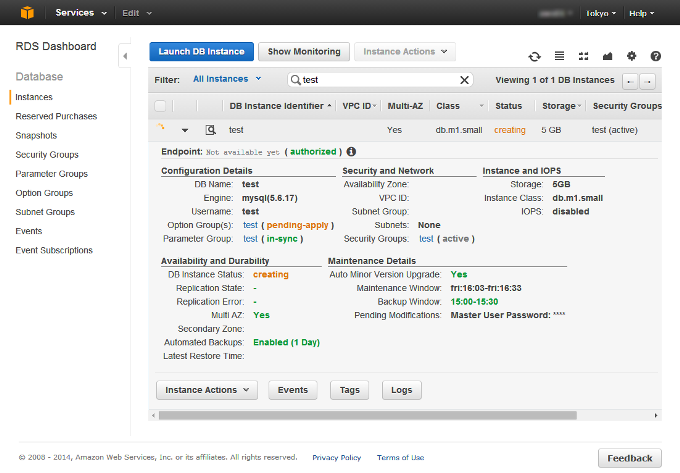The width and height of the screenshot is (680, 473).
Task: Collapse the RDS Dashboard sidebar
Action: (x=125, y=56)
